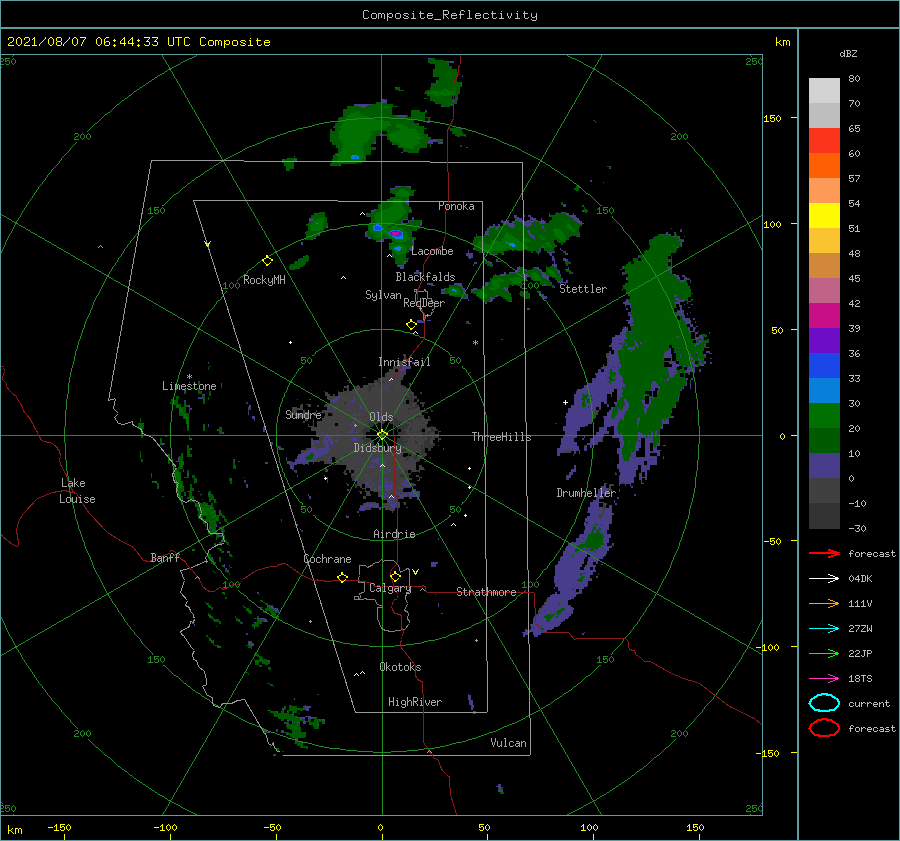Click the Limestone label
The width and height of the screenshot is (900, 841).
point(189,386)
